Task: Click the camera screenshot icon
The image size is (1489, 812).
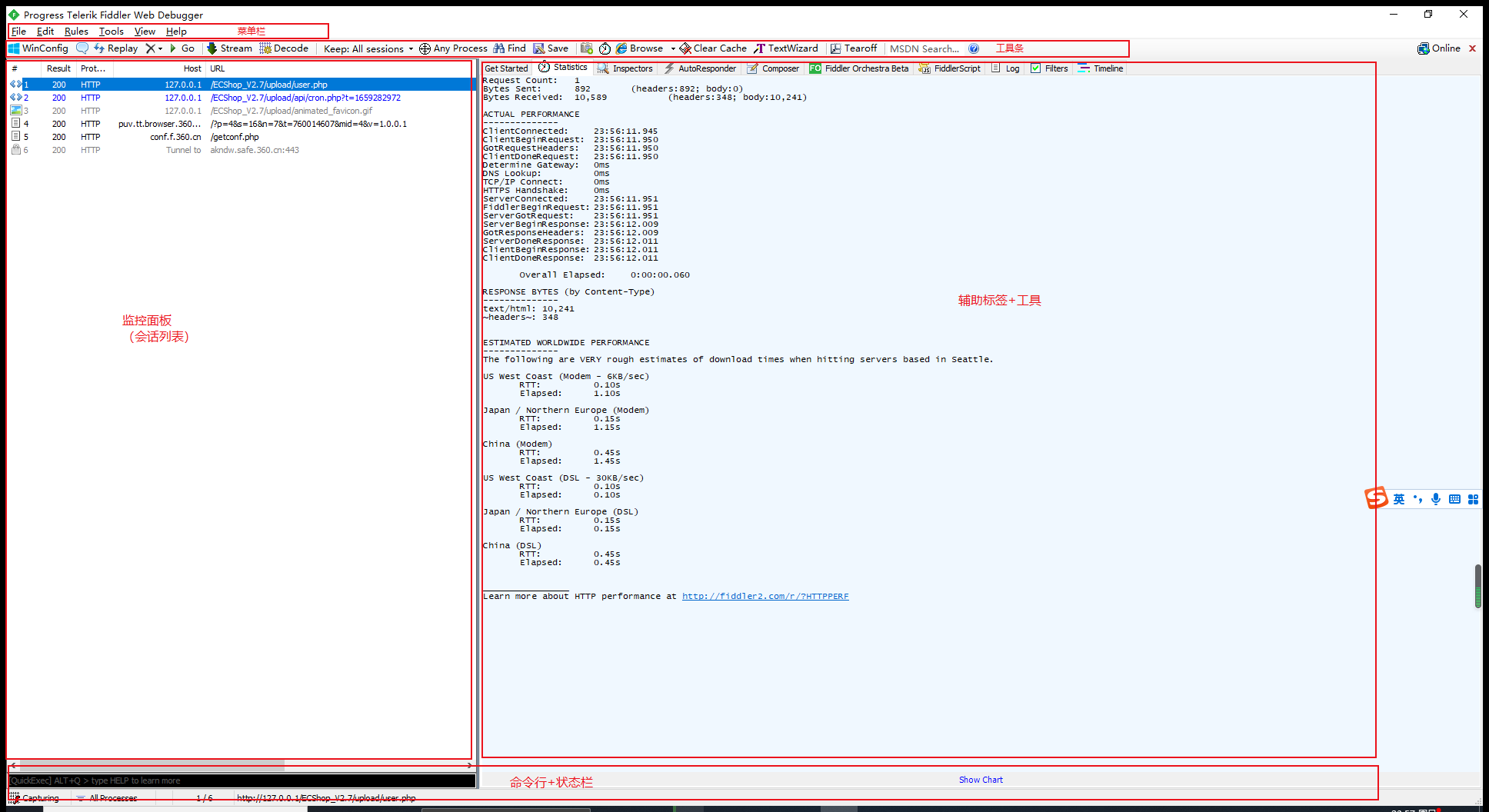Action: pyautogui.click(x=587, y=48)
